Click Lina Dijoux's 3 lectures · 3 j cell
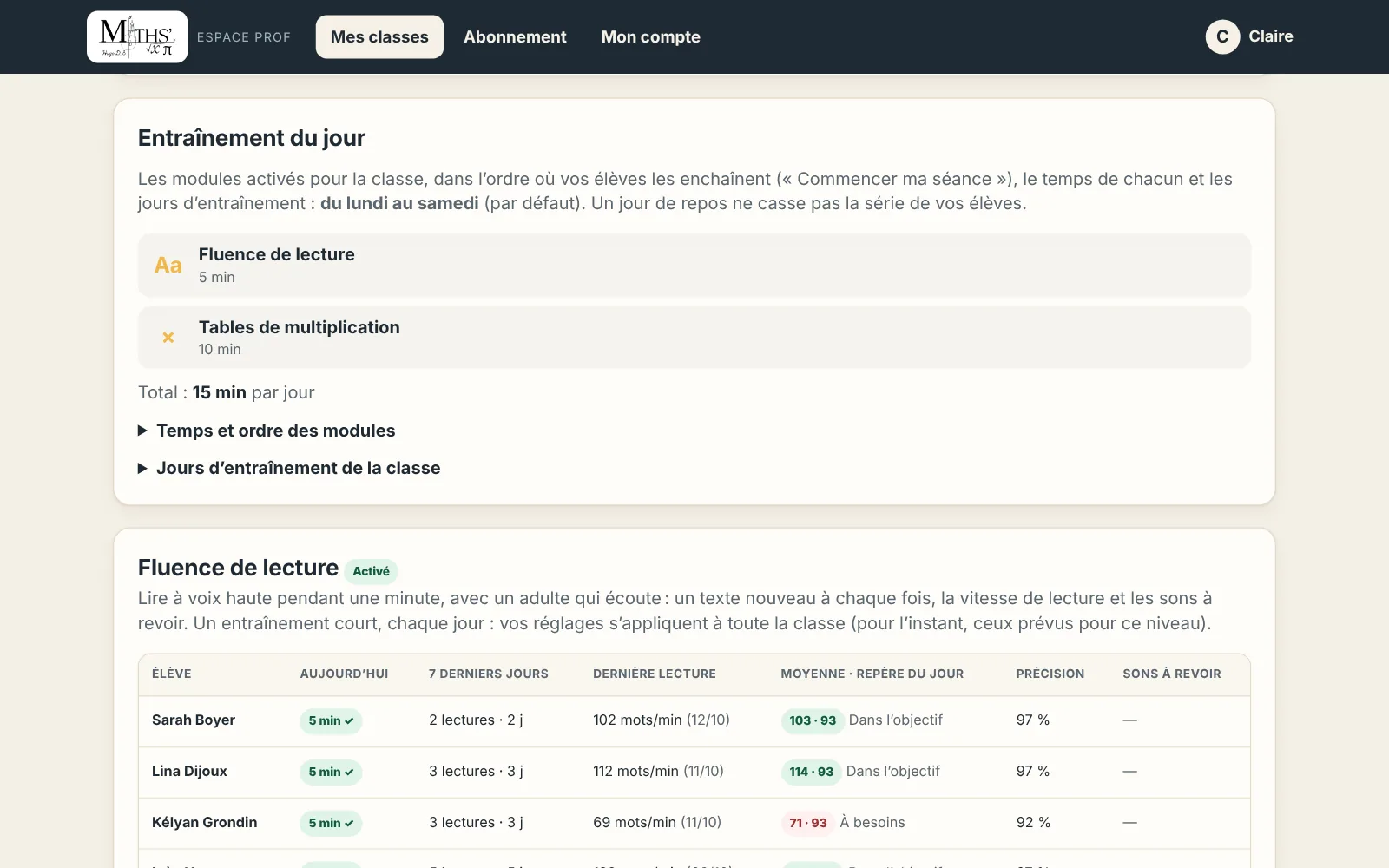This screenshot has width=1389, height=868. 476,771
